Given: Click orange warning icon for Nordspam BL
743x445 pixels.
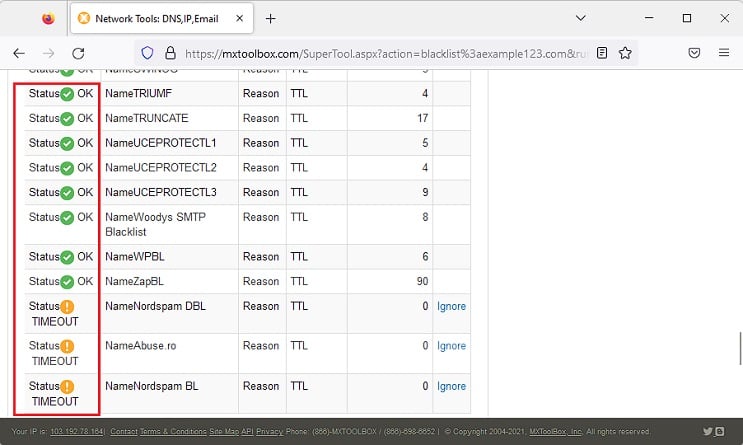Looking at the screenshot, I should 67,387.
